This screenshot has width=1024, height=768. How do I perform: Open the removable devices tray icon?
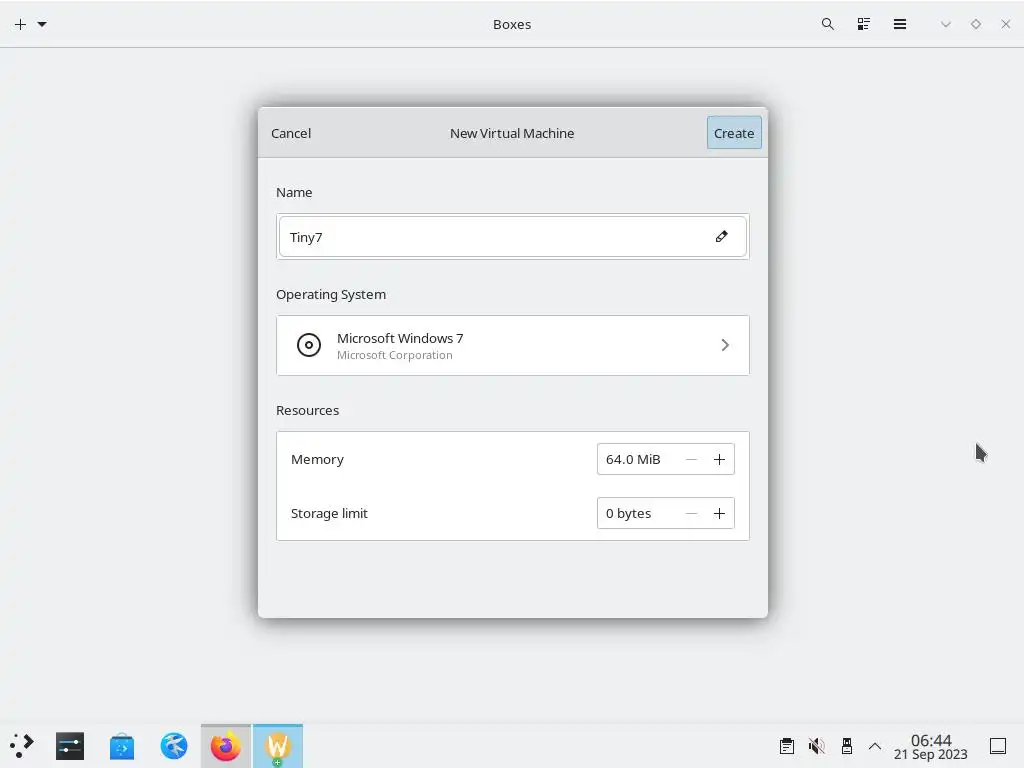[x=846, y=746]
